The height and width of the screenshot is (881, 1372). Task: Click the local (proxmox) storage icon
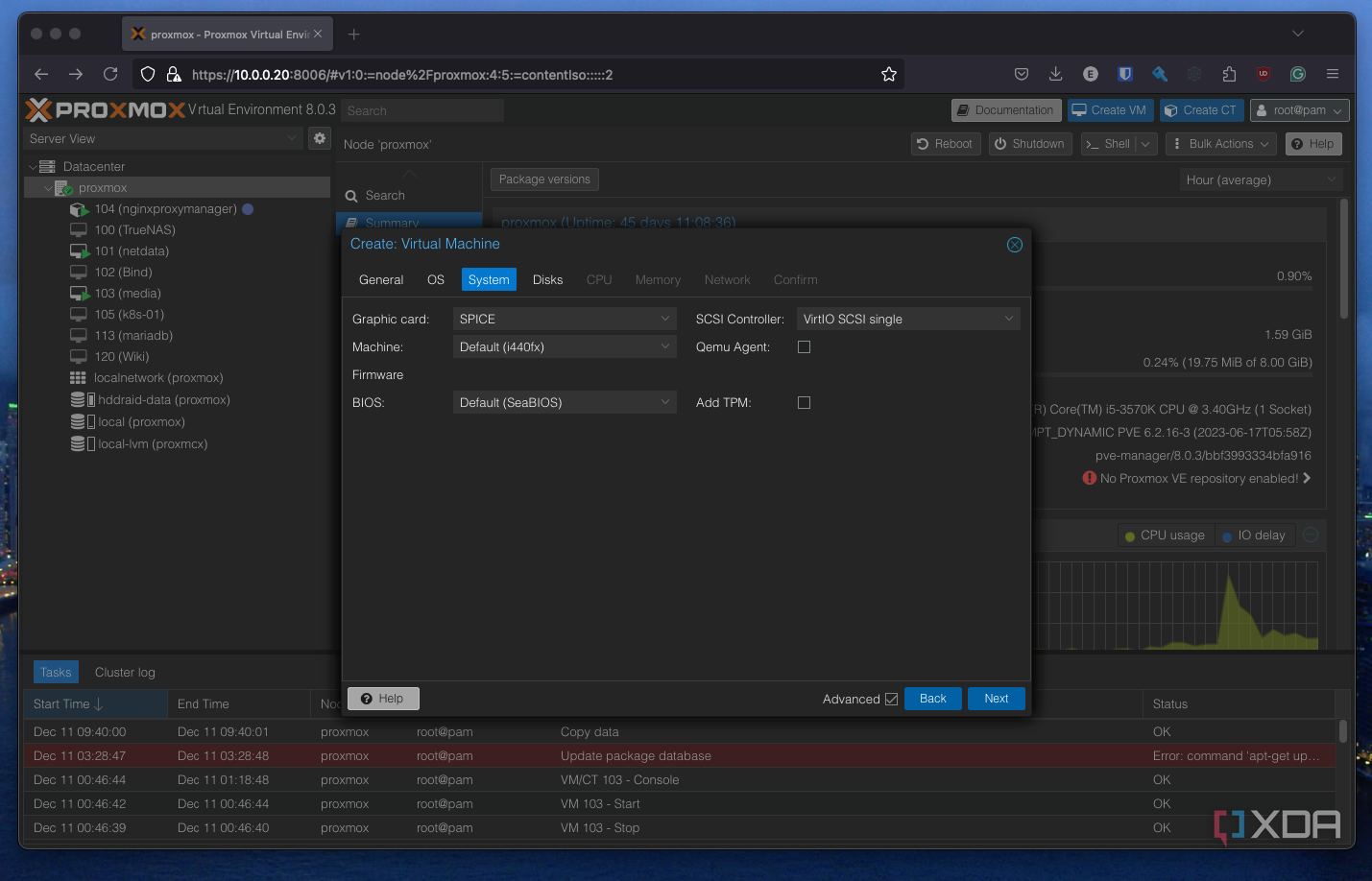point(83,421)
